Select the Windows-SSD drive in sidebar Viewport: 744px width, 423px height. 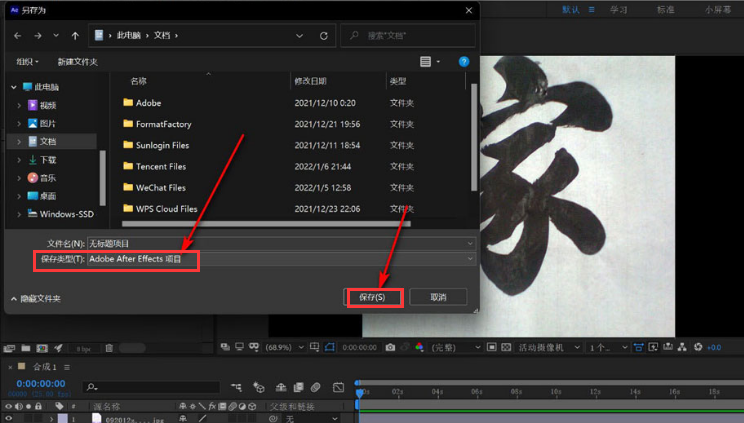click(x=67, y=214)
